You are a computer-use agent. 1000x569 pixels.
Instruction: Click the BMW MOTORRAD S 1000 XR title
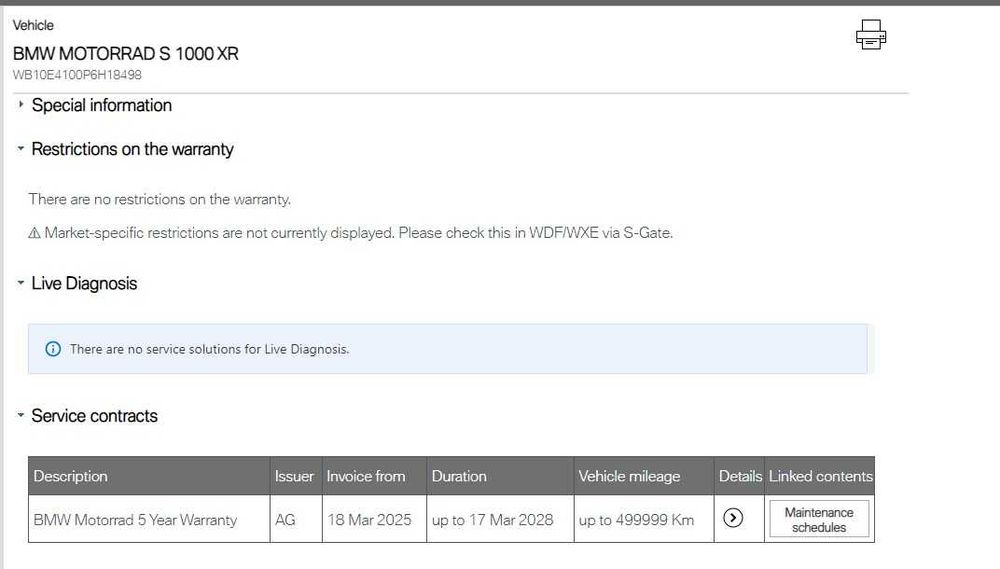(x=126, y=53)
